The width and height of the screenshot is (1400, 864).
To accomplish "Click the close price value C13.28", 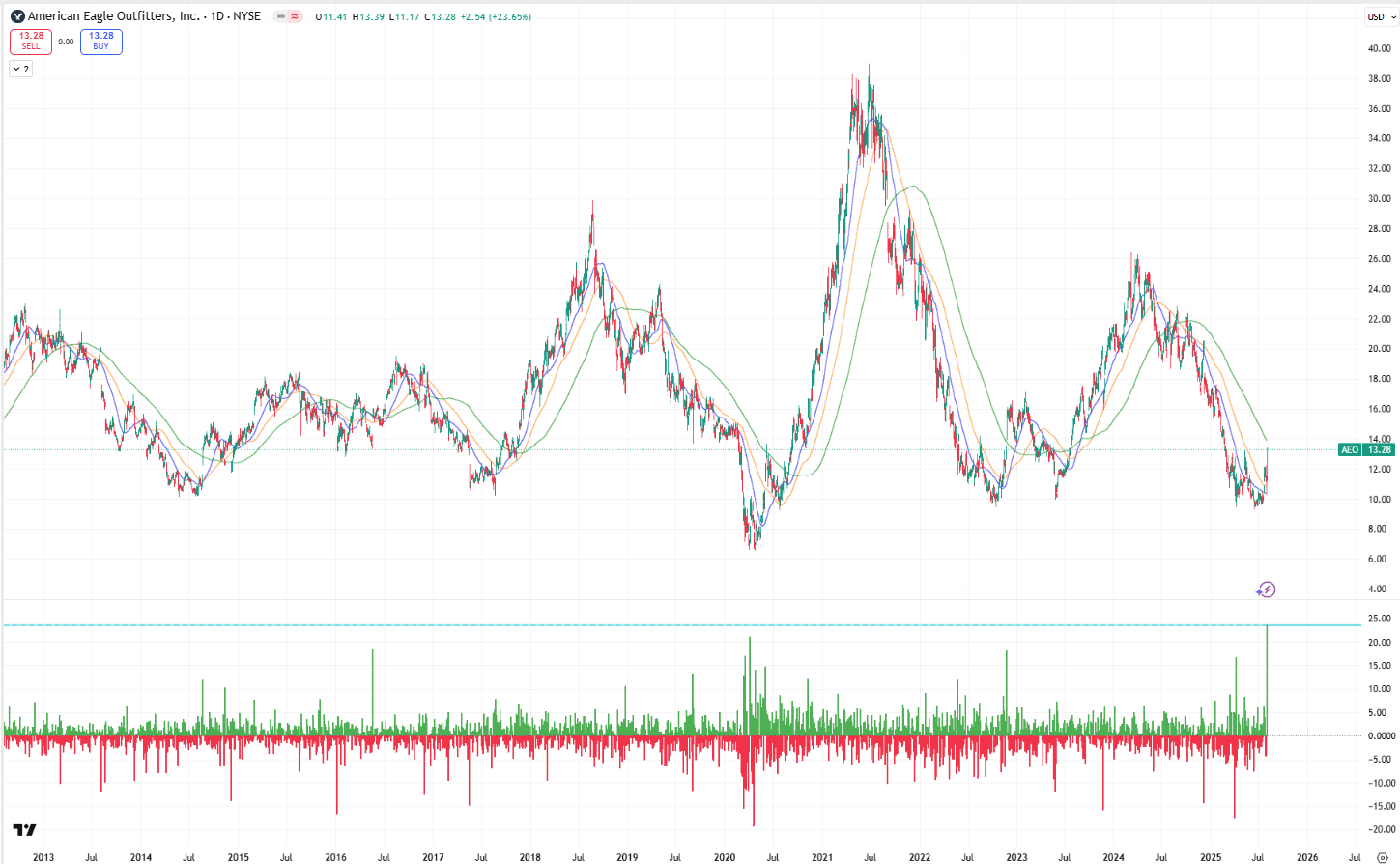I will pos(440,17).
